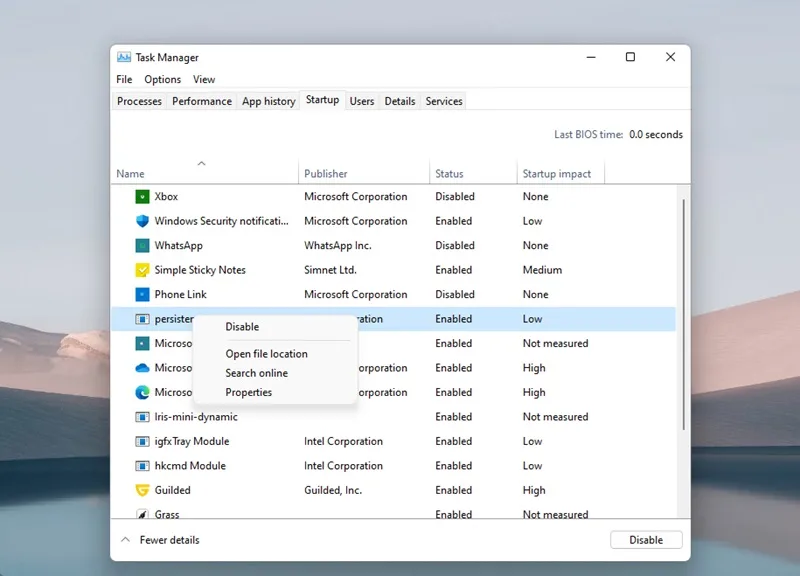The width and height of the screenshot is (800, 576).
Task: Select the hkcmd Module row
Action: 393,466
